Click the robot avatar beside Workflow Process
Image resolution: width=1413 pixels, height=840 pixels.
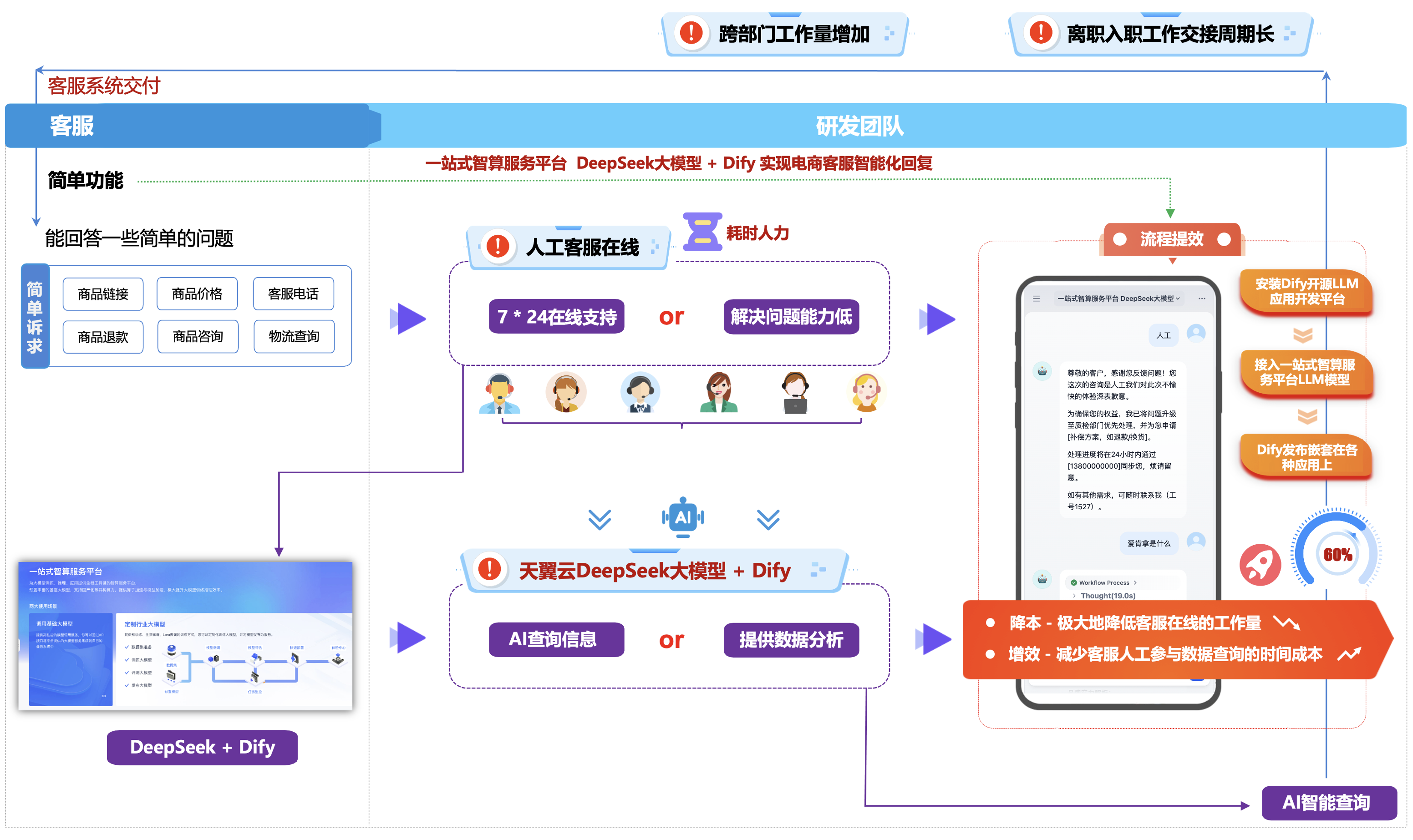[1042, 579]
